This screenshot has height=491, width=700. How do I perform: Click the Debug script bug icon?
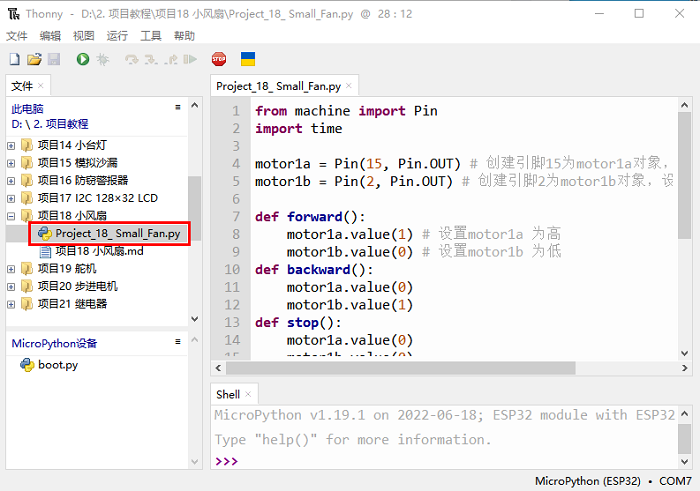click(x=102, y=60)
